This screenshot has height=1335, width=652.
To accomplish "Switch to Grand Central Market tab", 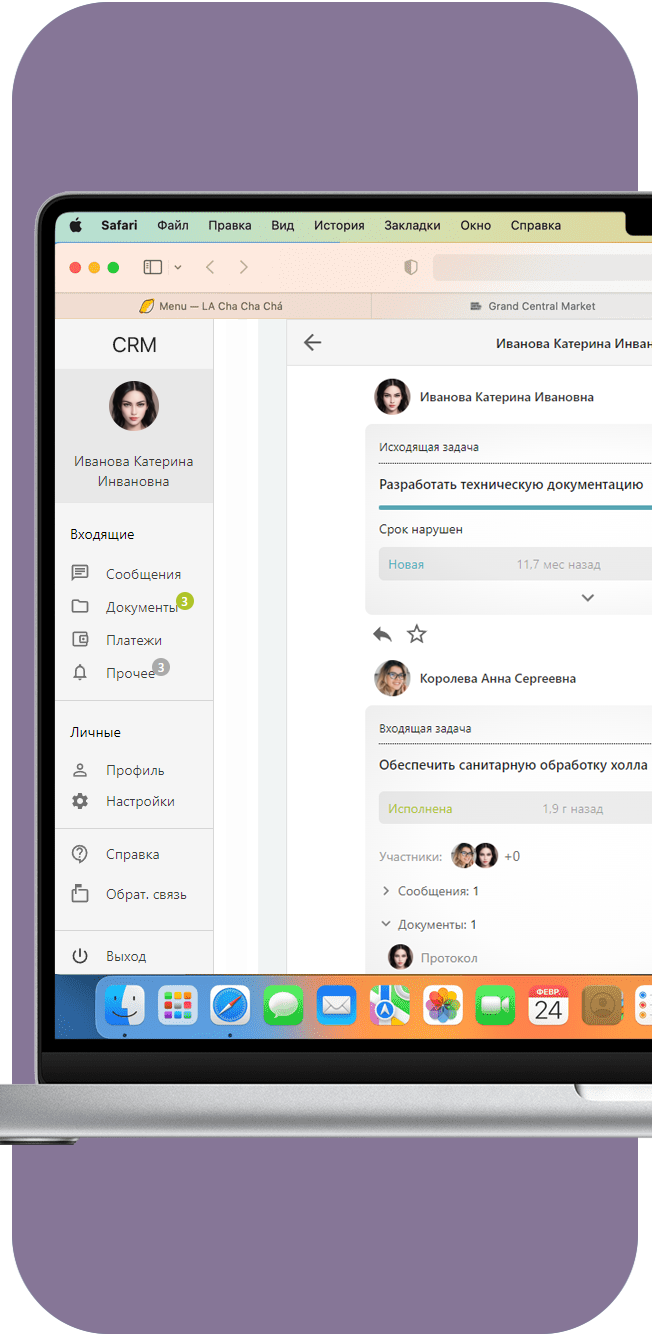I will click(x=540, y=306).
